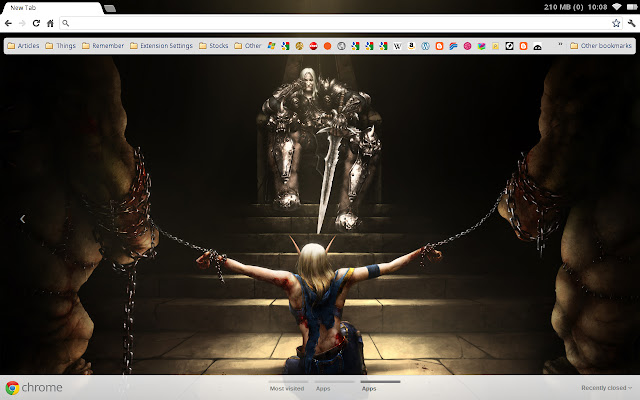The image size is (640, 400).
Task: Open the red stop-sign bookmark
Action: pyautogui.click(x=313, y=46)
